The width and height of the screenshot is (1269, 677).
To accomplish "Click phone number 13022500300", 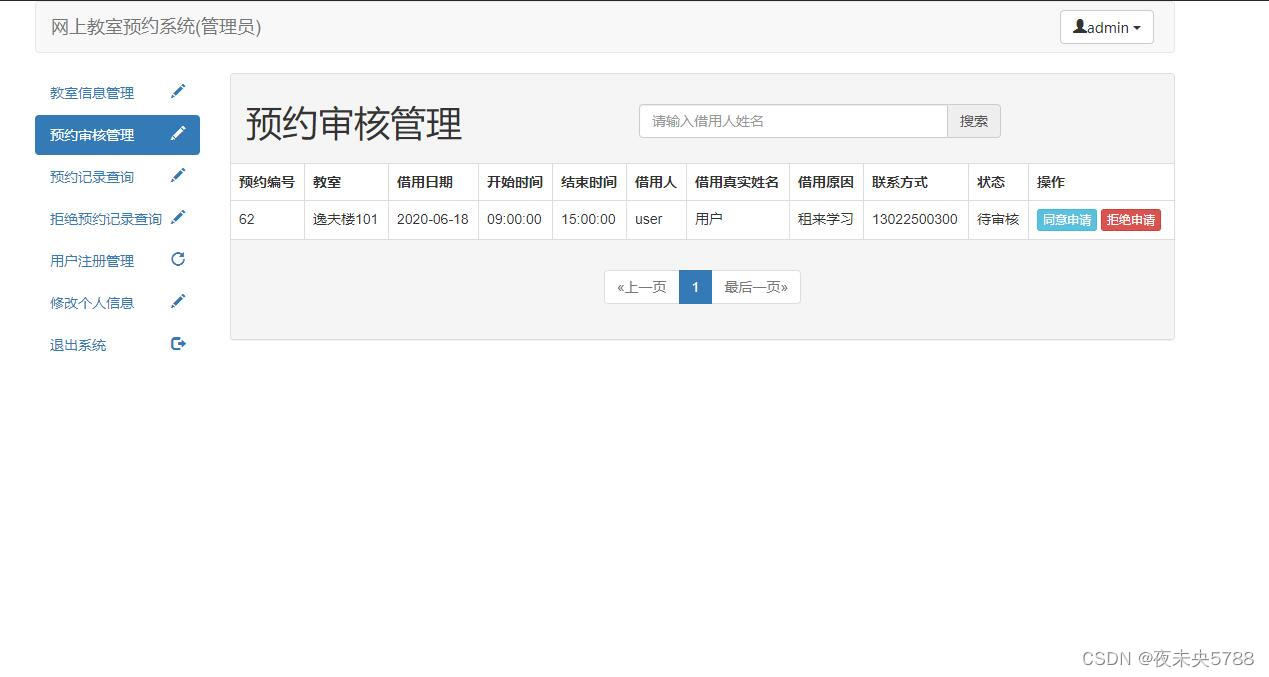I will tap(915, 219).
